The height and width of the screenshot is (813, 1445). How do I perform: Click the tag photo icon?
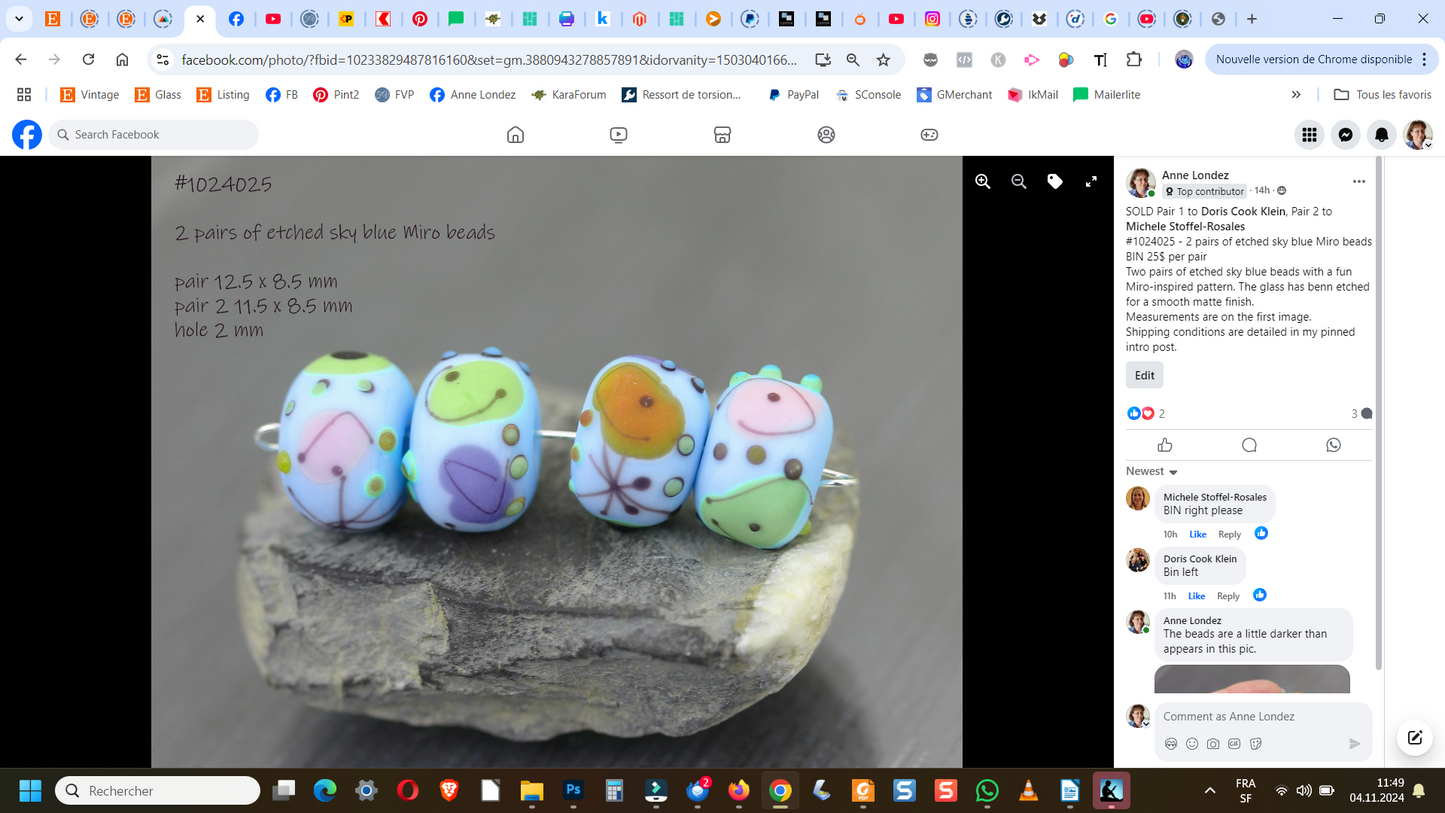1055,181
